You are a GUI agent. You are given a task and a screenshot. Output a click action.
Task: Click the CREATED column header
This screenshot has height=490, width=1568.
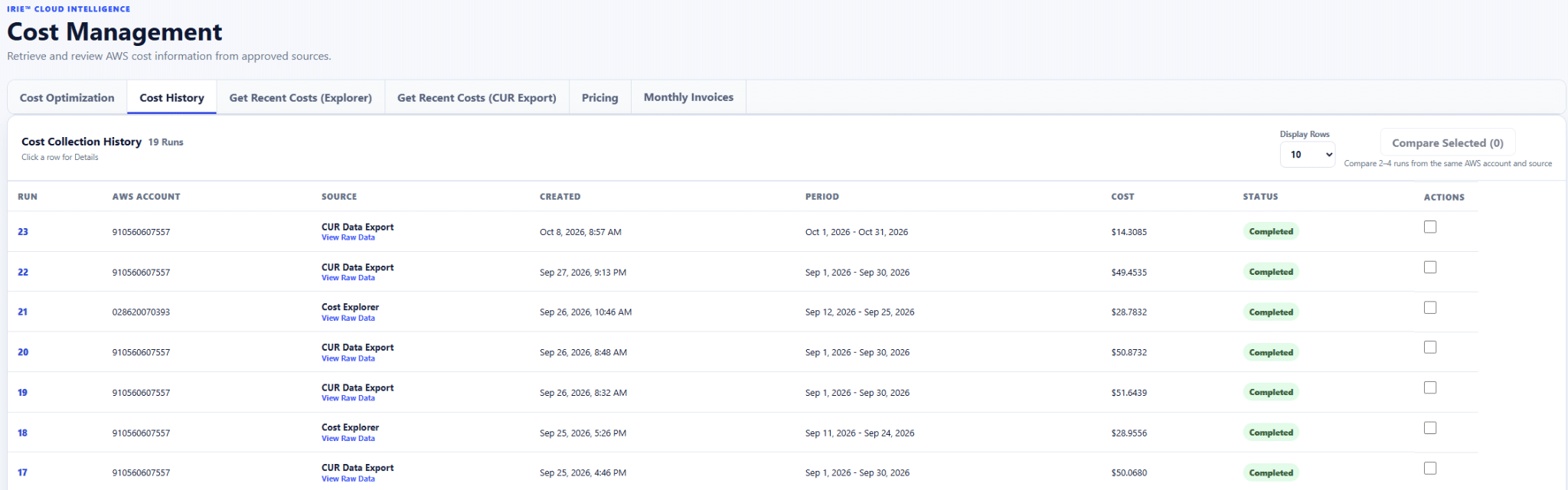pos(560,197)
